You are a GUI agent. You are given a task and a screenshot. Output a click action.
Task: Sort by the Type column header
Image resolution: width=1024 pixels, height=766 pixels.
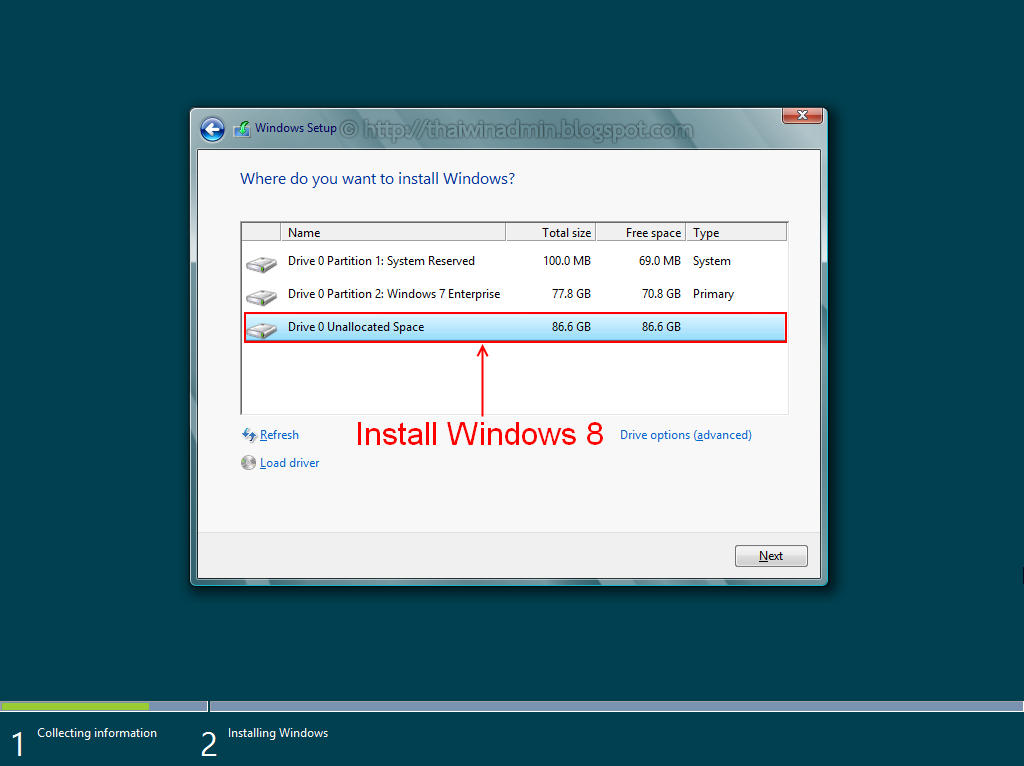pos(737,232)
